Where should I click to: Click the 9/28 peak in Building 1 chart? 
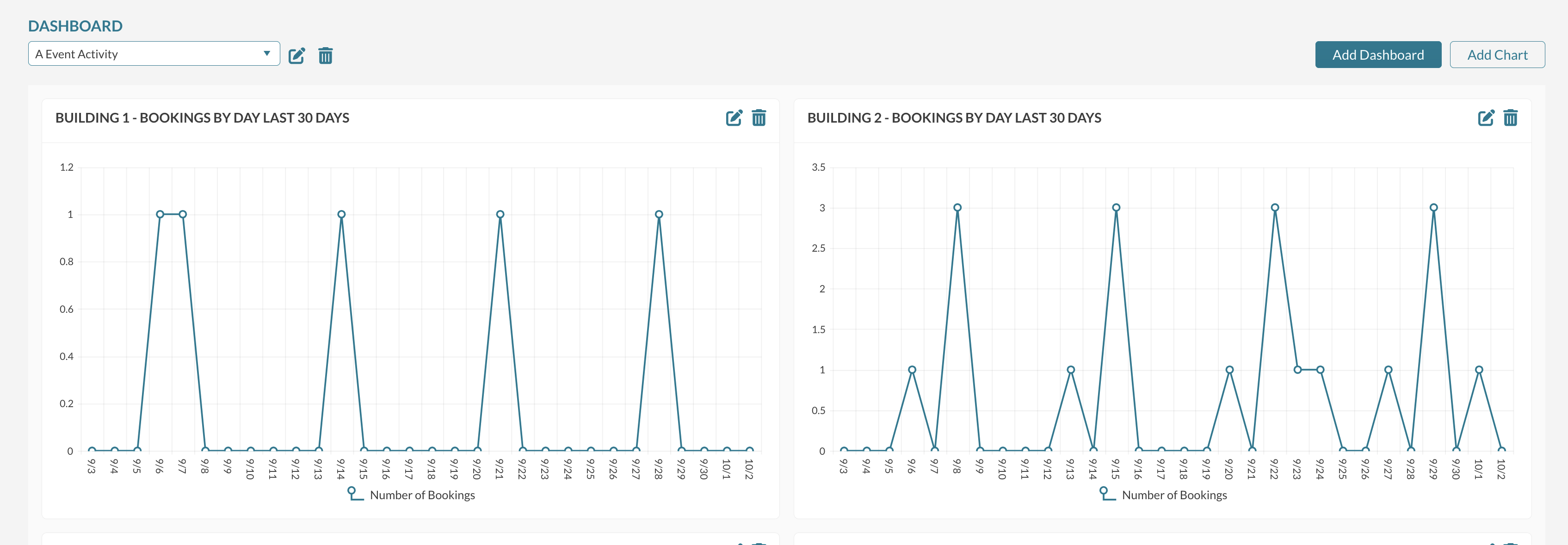[x=659, y=214]
